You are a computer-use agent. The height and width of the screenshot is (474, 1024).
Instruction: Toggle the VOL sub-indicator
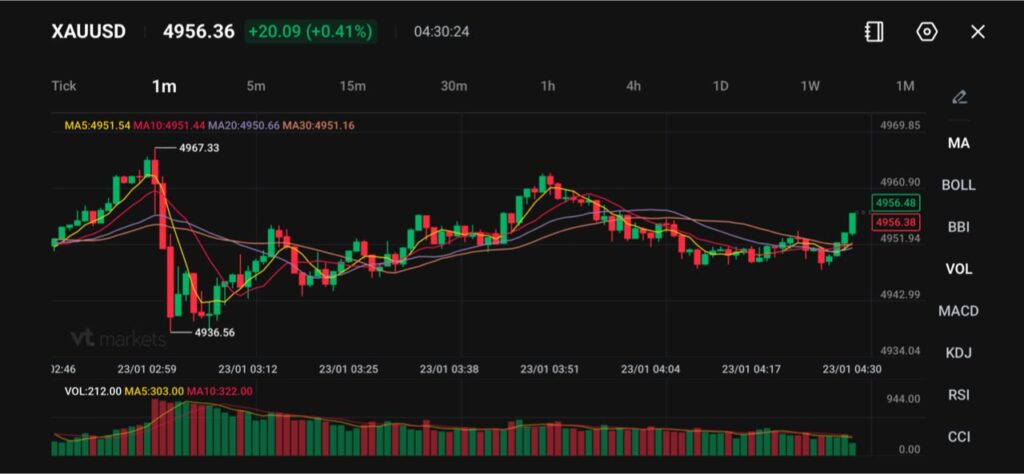[958, 269]
